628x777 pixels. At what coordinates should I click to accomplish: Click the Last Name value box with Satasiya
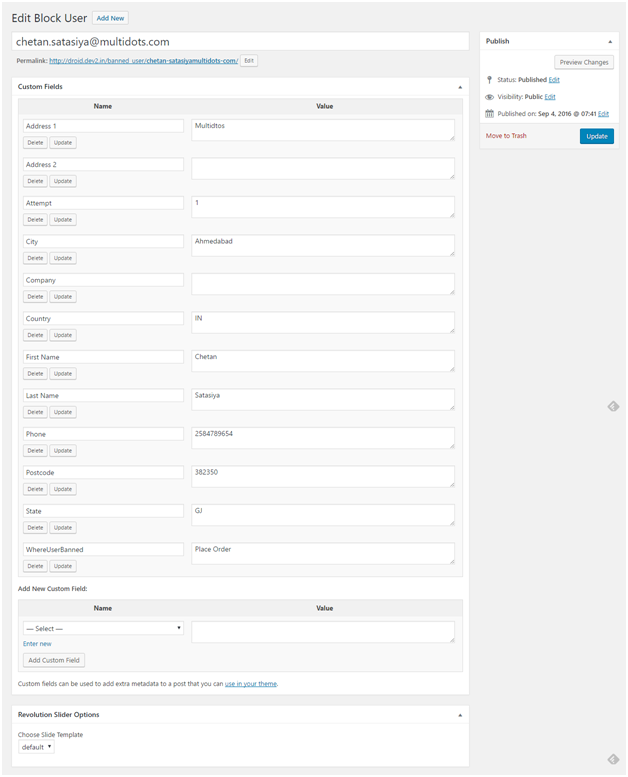(323, 399)
